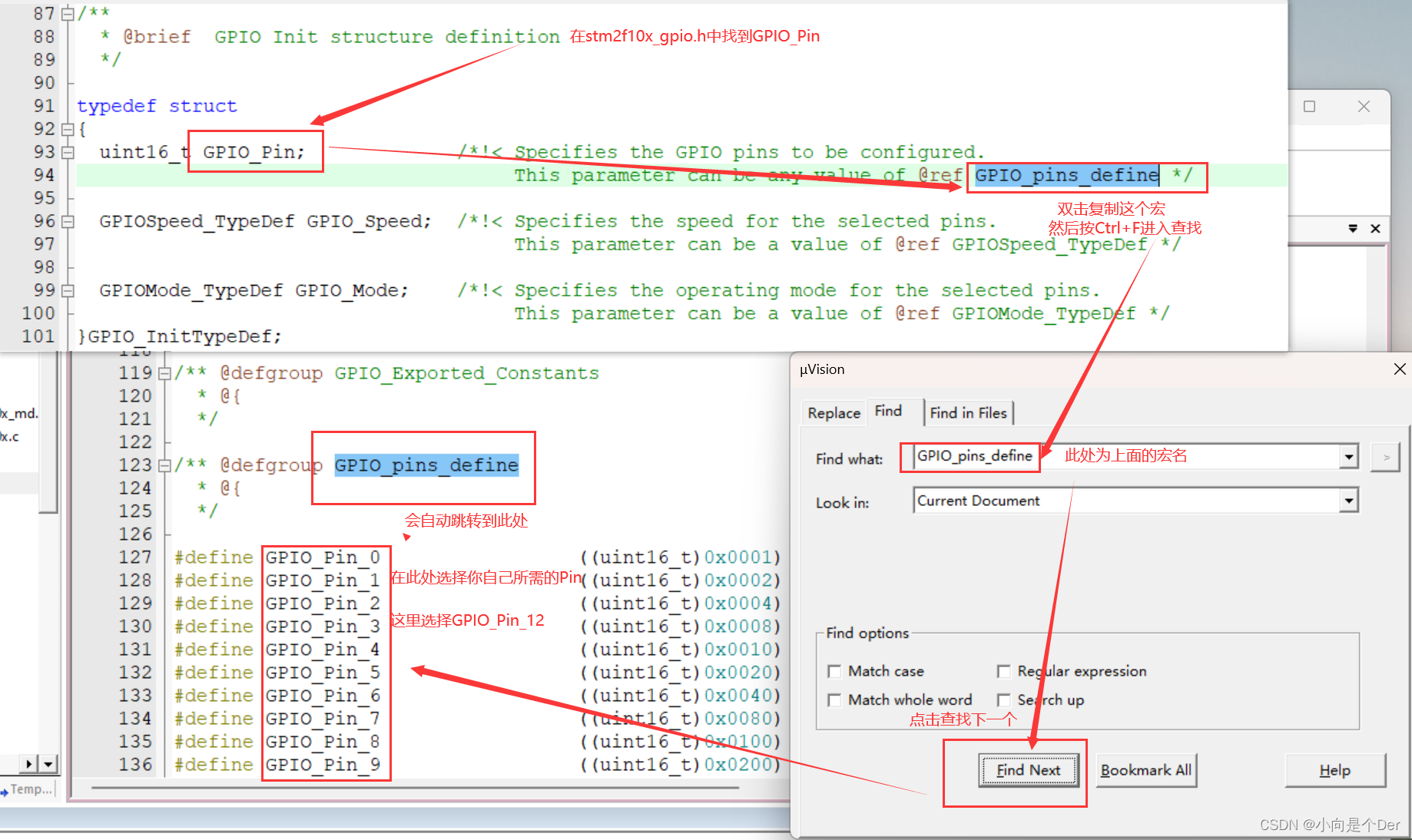Open the Temp... tab at bottom left
The height and width of the screenshot is (840, 1412).
point(28,789)
